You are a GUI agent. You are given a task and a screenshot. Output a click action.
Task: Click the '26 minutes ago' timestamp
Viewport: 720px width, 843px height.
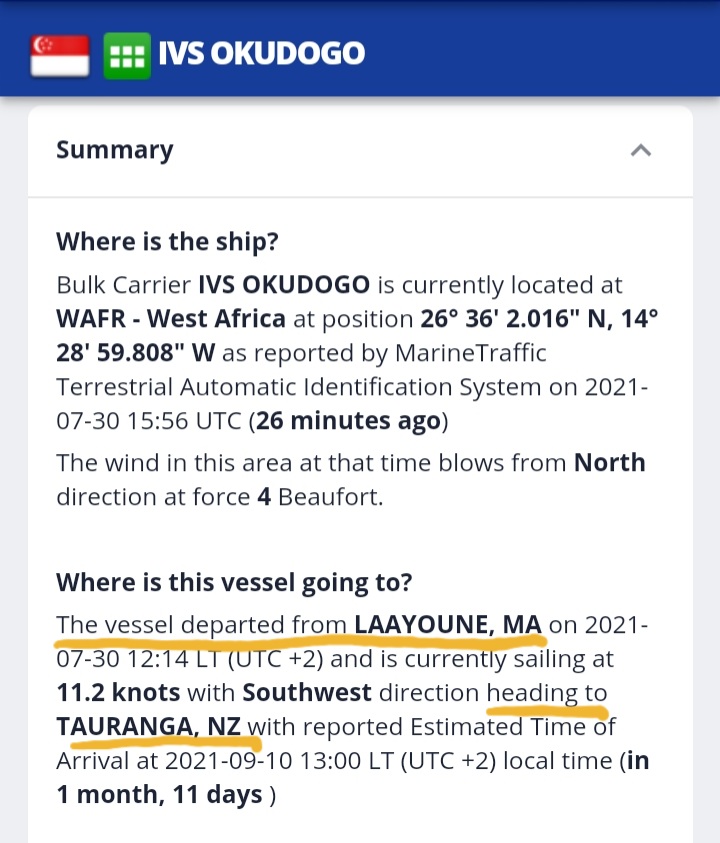click(348, 421)
